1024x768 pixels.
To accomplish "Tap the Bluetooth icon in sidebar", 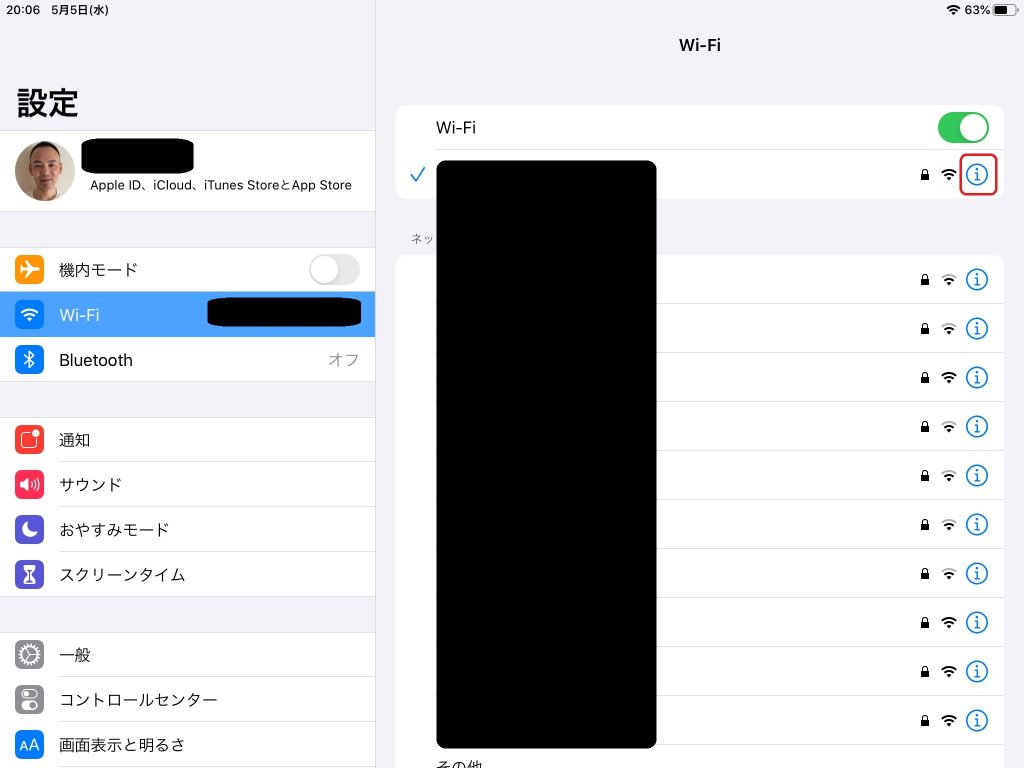I will tap(30, 360).
